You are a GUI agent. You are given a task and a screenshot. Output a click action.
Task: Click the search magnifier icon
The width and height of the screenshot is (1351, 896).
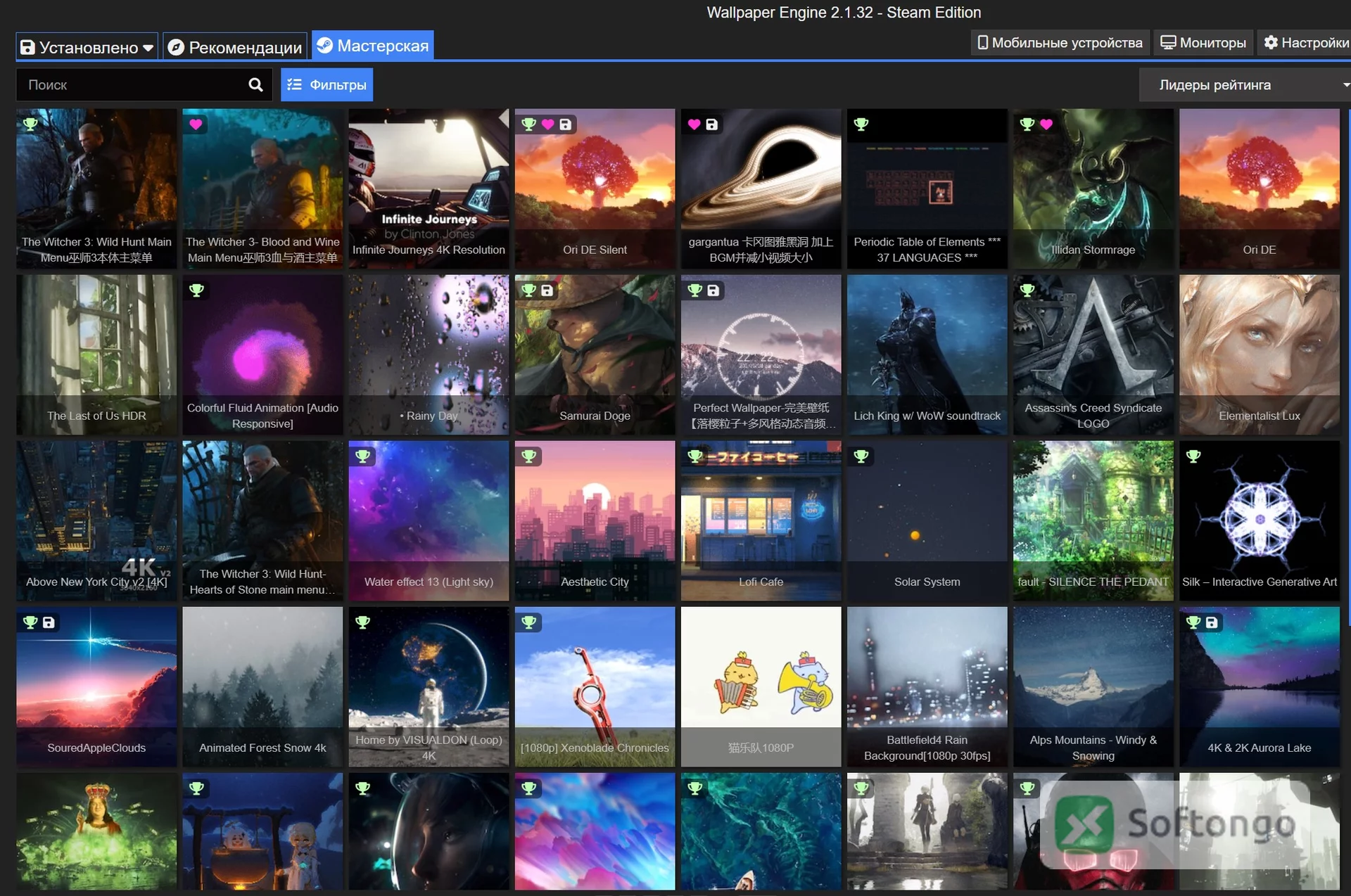coord(255,85)
